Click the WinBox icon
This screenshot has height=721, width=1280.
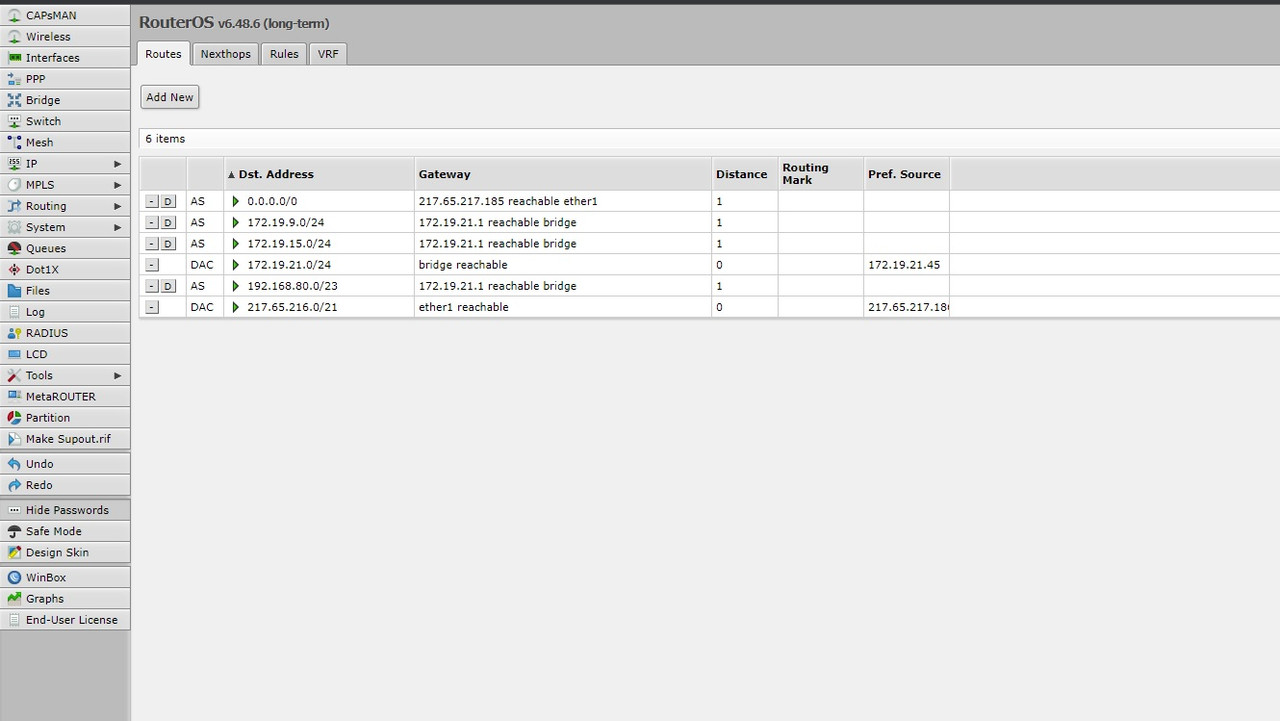coord(14,578)
